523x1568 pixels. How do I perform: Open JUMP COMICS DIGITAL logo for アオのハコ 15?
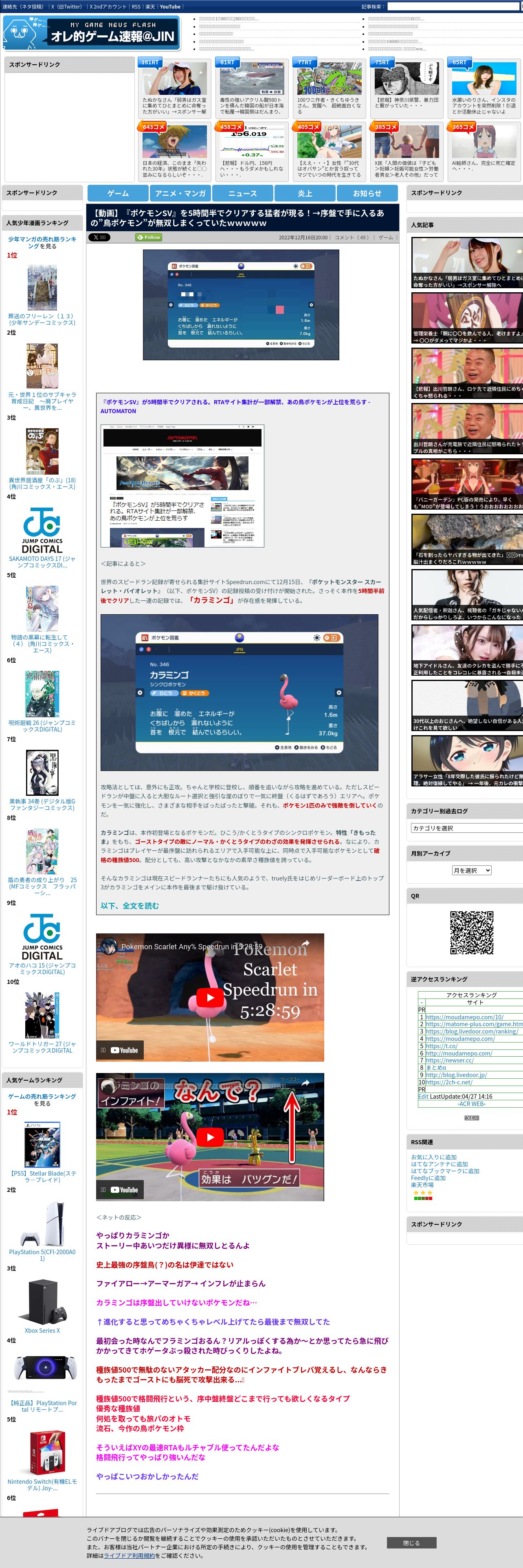(x=42, y=937)
